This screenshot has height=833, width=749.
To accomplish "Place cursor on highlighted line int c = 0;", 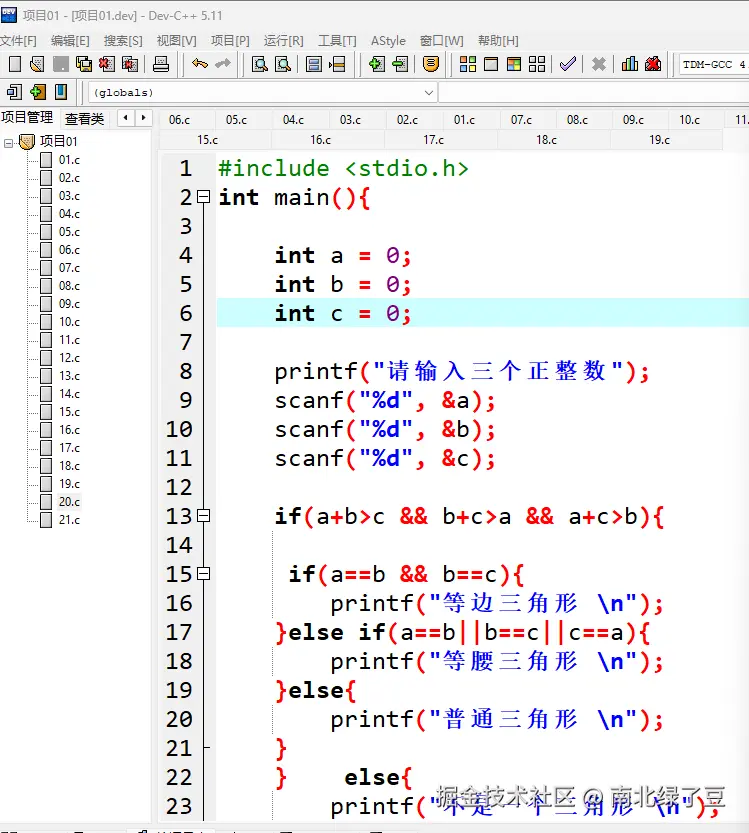I will point(483,313).
